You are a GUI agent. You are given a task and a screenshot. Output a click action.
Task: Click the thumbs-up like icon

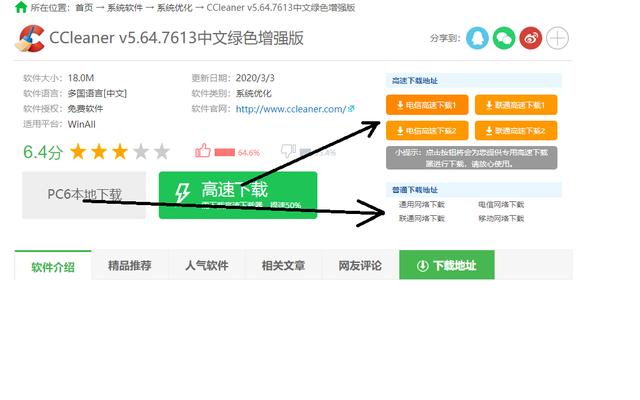(x=203, y=151)
